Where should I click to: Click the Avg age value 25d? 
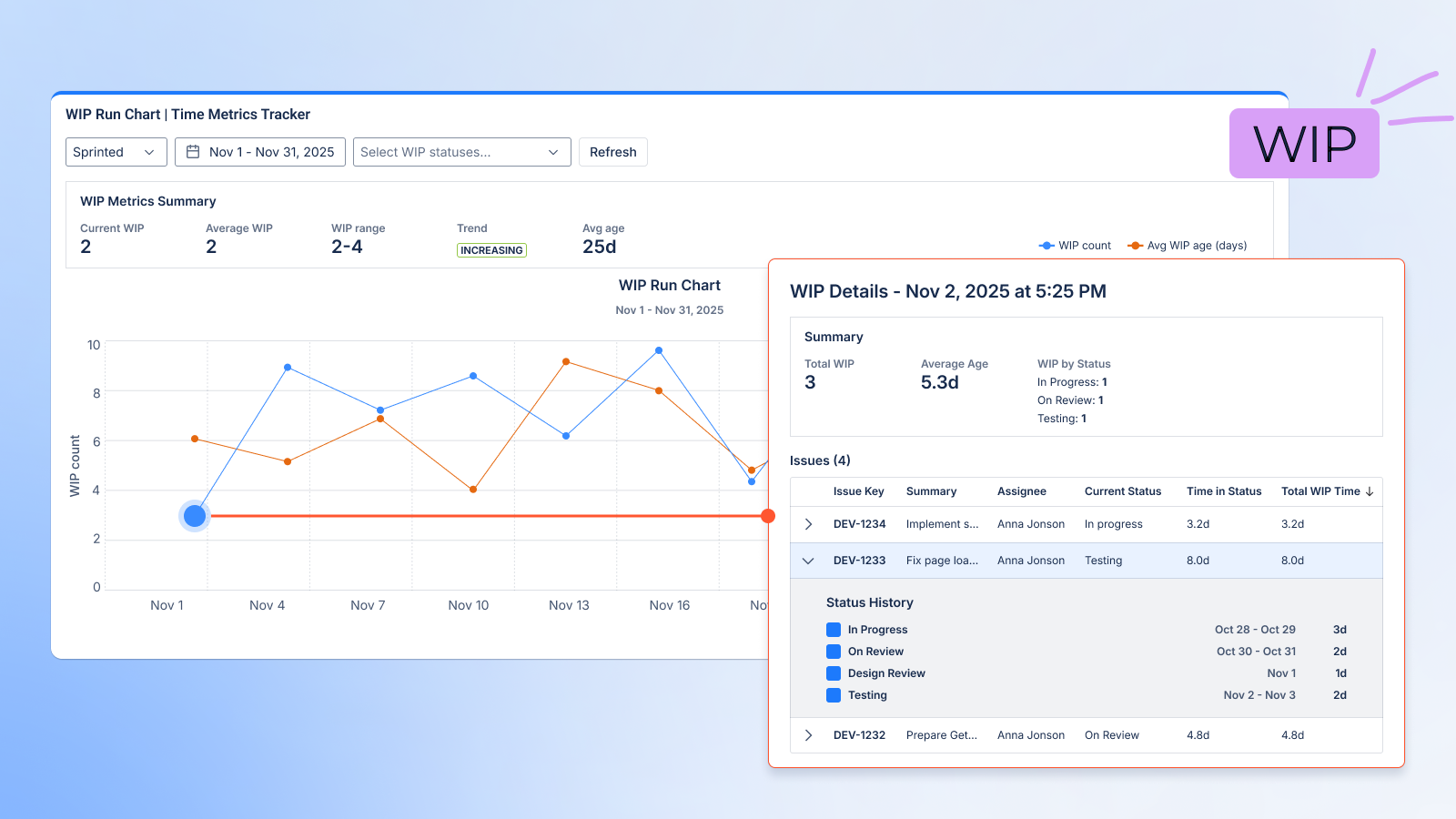click(600, 247)
